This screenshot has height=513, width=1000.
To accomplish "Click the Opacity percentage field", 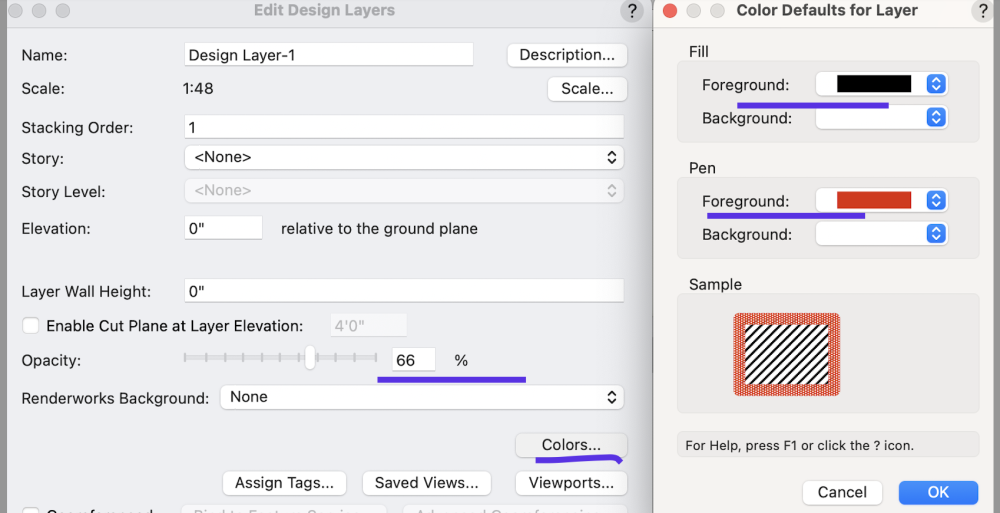I will 413,360.
